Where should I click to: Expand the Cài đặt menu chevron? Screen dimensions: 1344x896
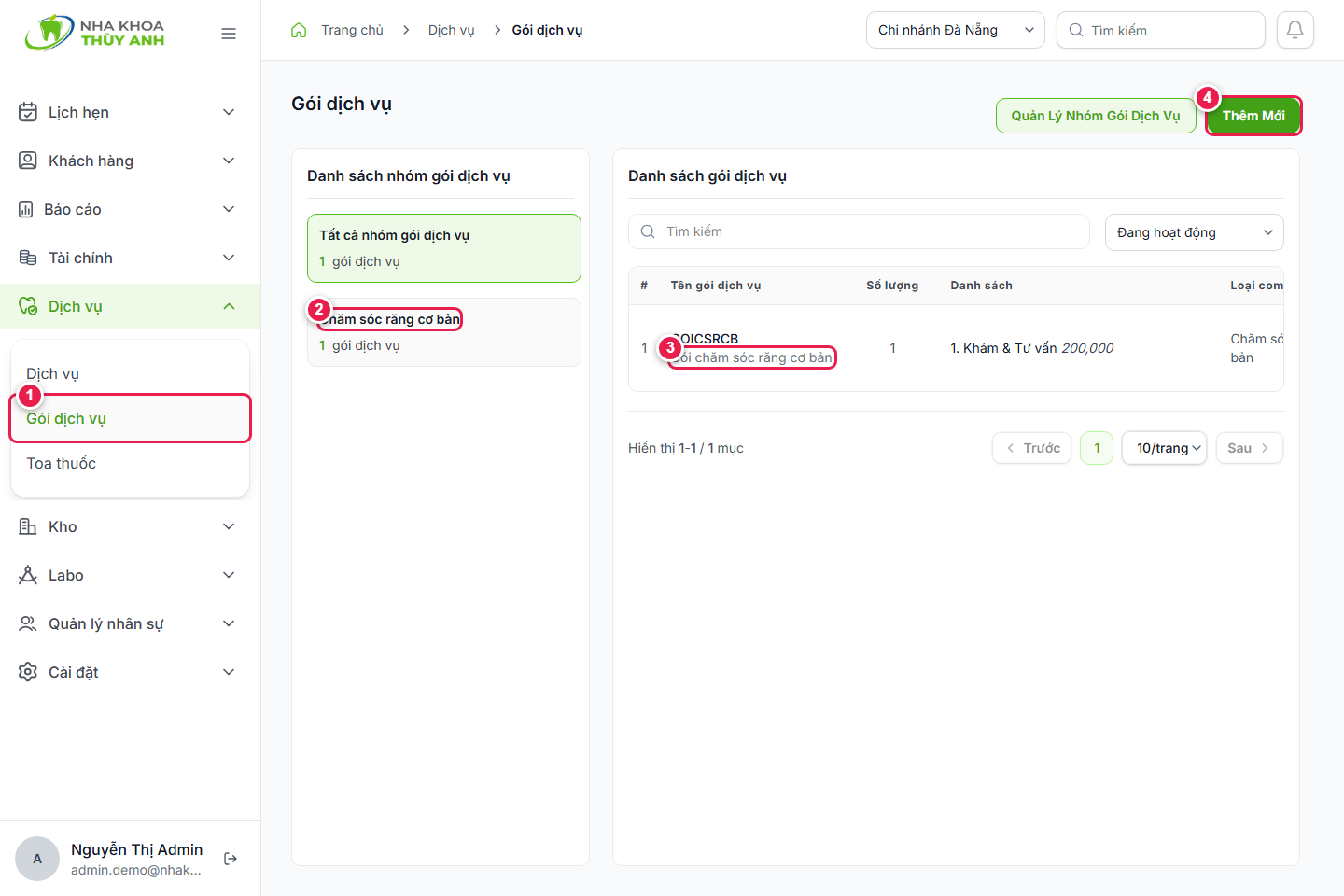click(229, 672)
